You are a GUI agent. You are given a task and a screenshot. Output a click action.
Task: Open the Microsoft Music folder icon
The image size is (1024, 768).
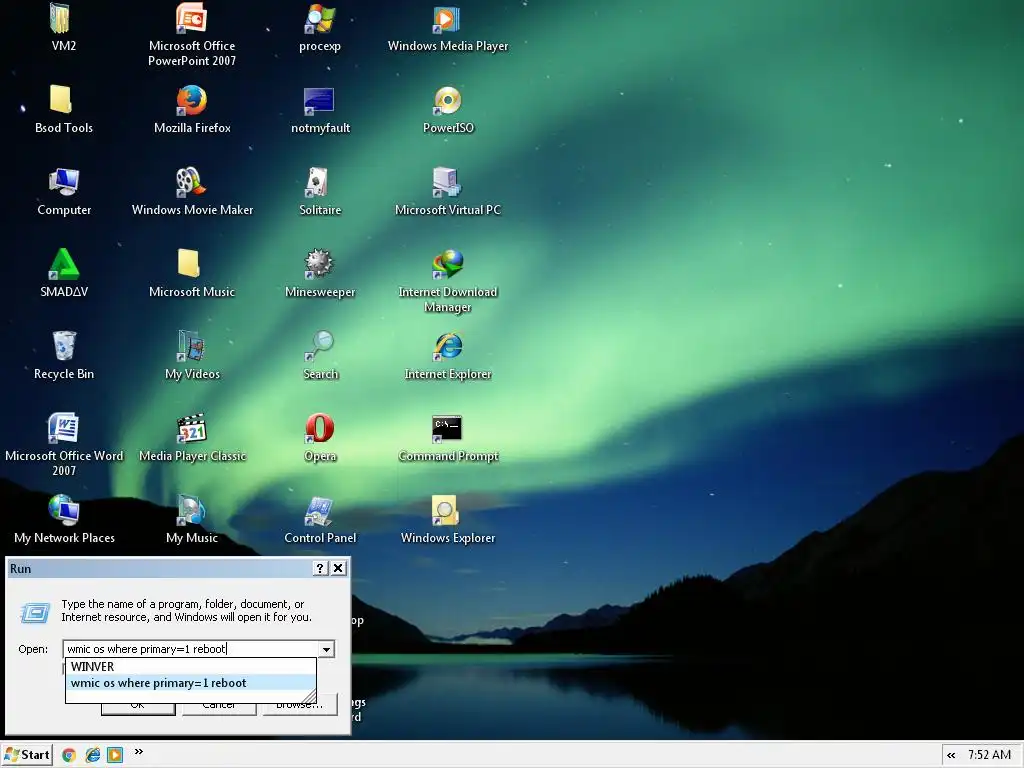point(189,263)
